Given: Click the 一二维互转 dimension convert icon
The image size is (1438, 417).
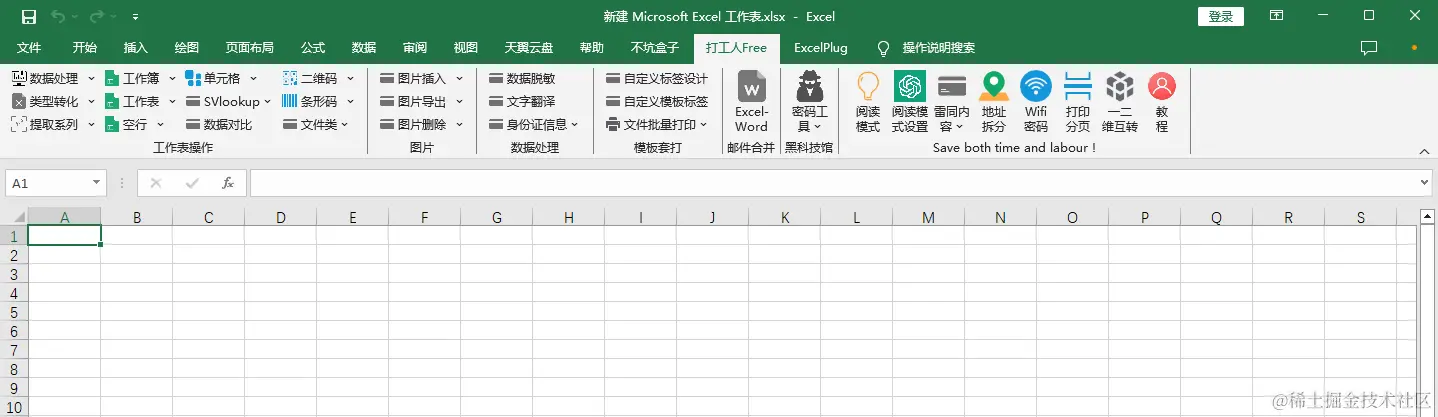Looking at the screenshot, I should [1120, 102].
